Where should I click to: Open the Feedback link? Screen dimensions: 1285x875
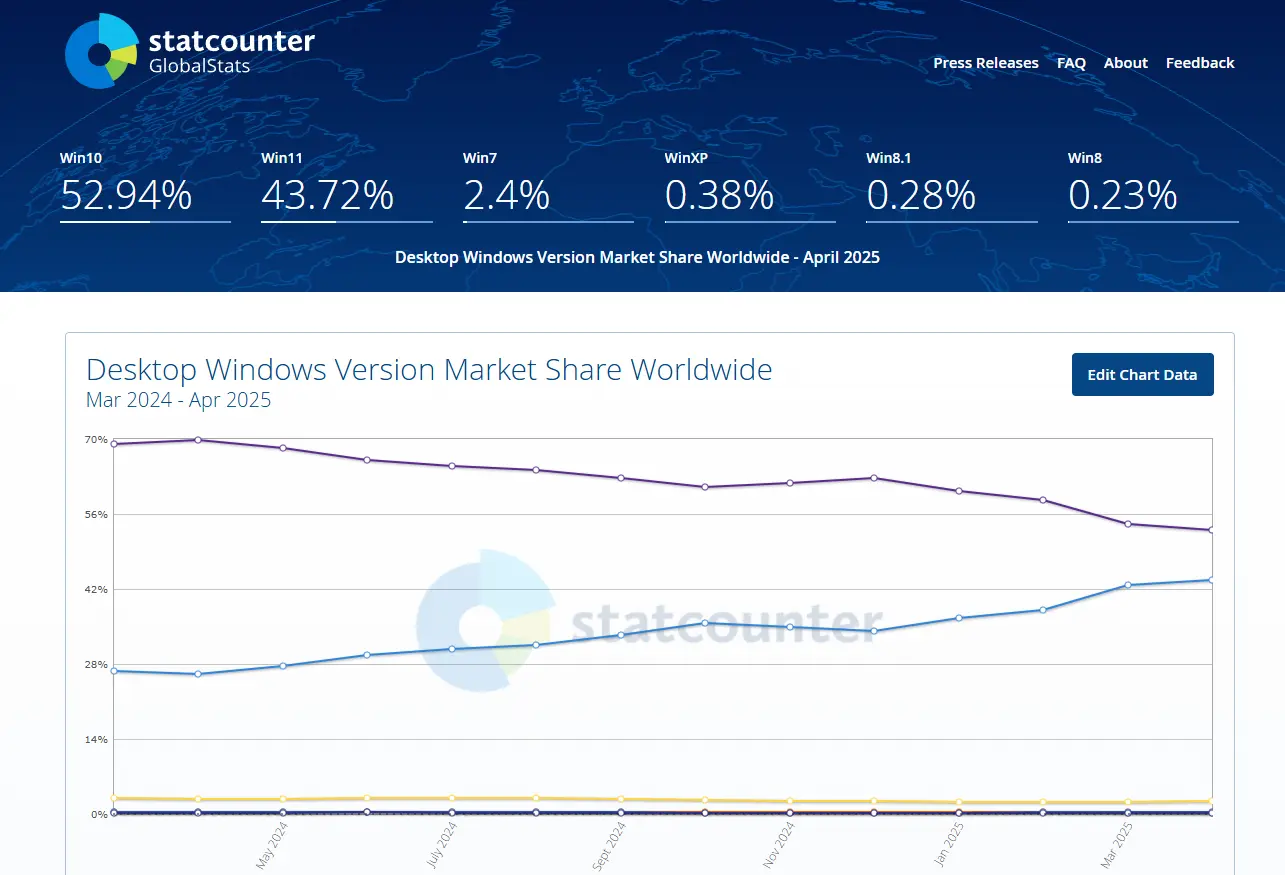tap(1200, 63)
